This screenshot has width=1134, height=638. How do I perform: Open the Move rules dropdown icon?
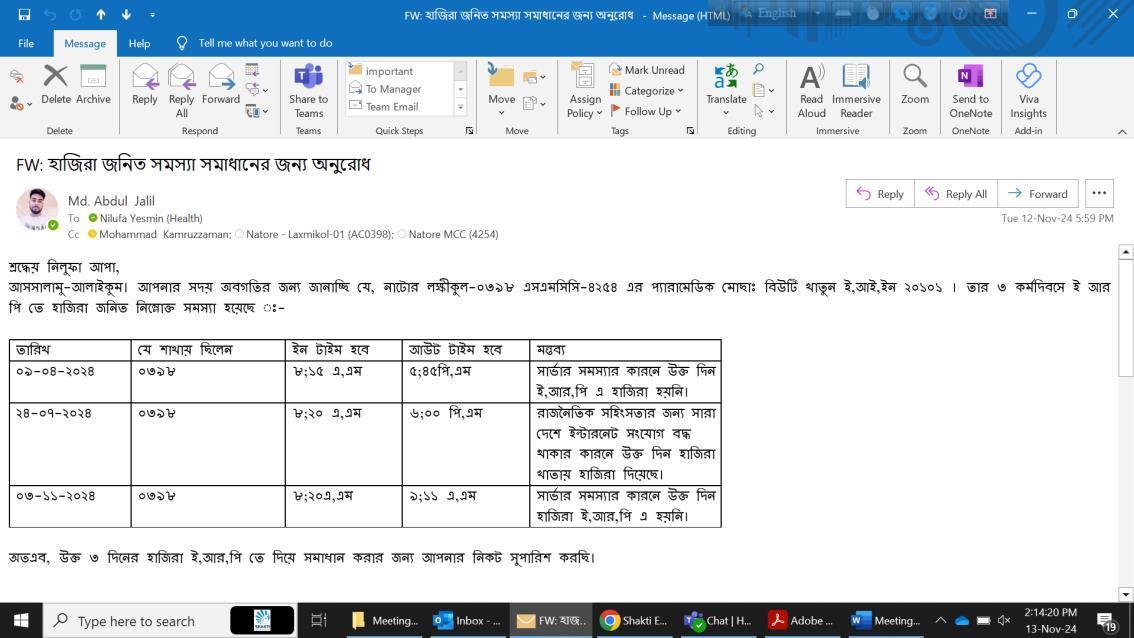pyautogui.click(x=534, y=76)
